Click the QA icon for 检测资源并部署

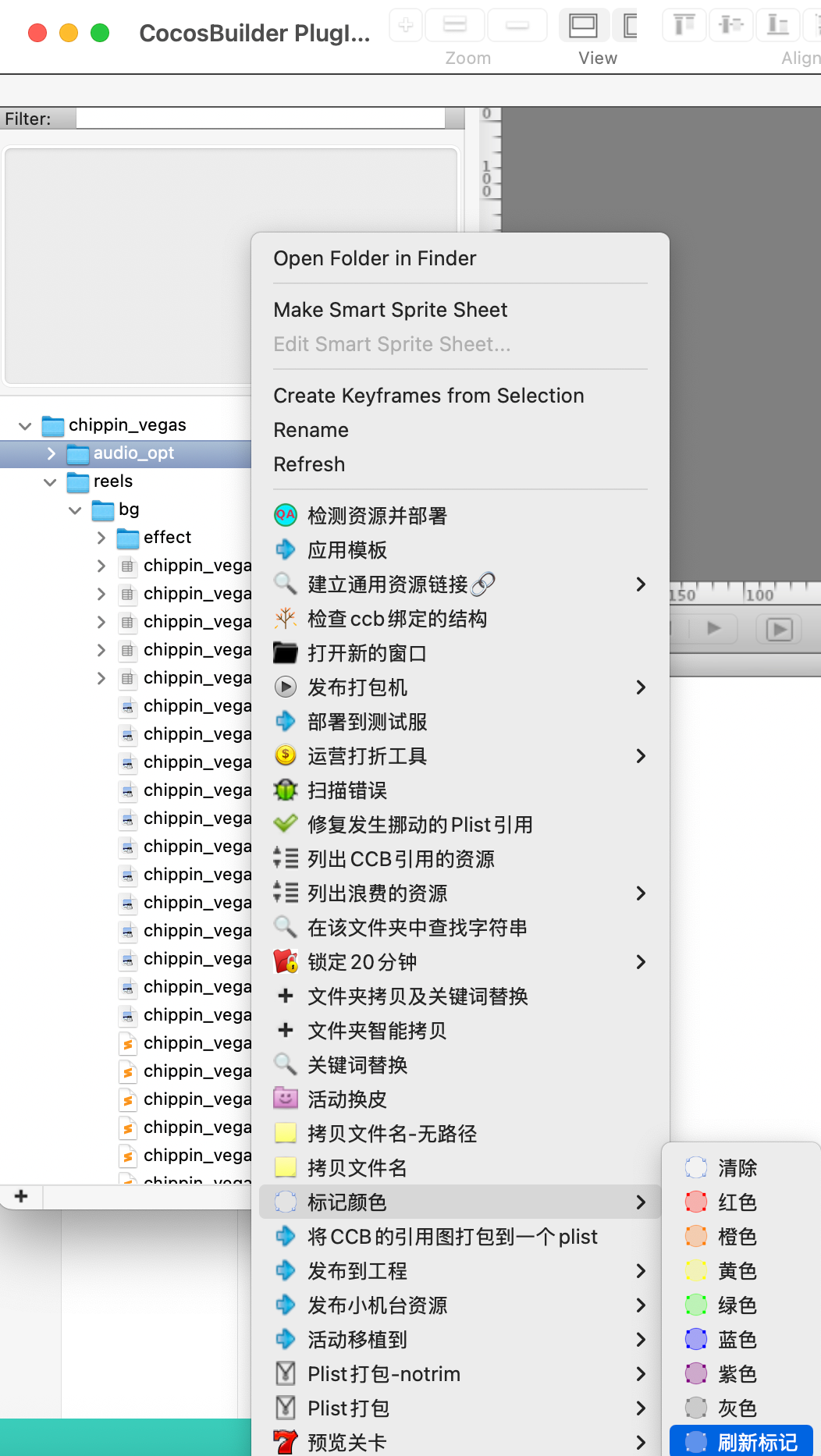pos(286,515)
